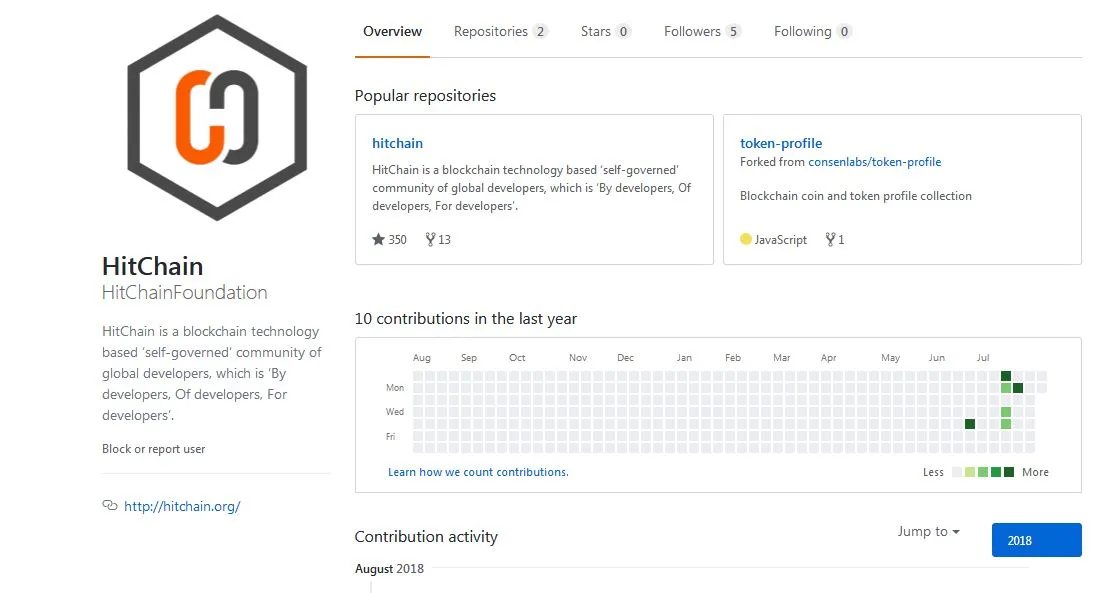1120x593 pixels.
Task: Click the August 2018 activity label
Action: pyautogui.click(x=389, y=569)
